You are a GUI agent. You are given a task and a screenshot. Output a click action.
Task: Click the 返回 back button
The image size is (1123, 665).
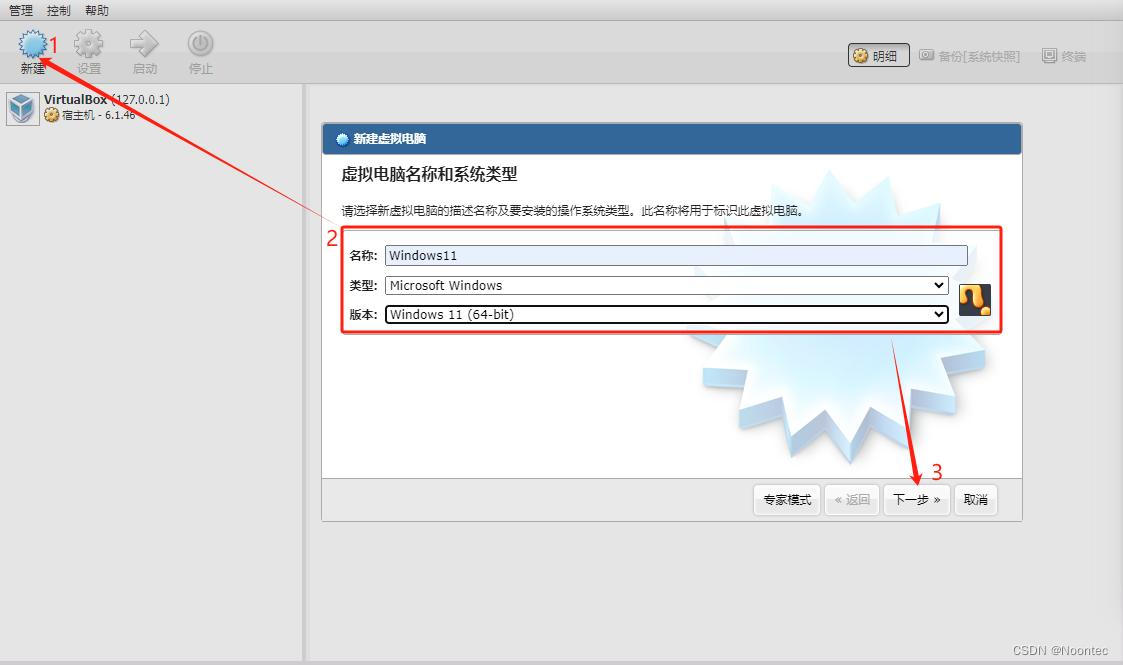[x=852, y=500]
